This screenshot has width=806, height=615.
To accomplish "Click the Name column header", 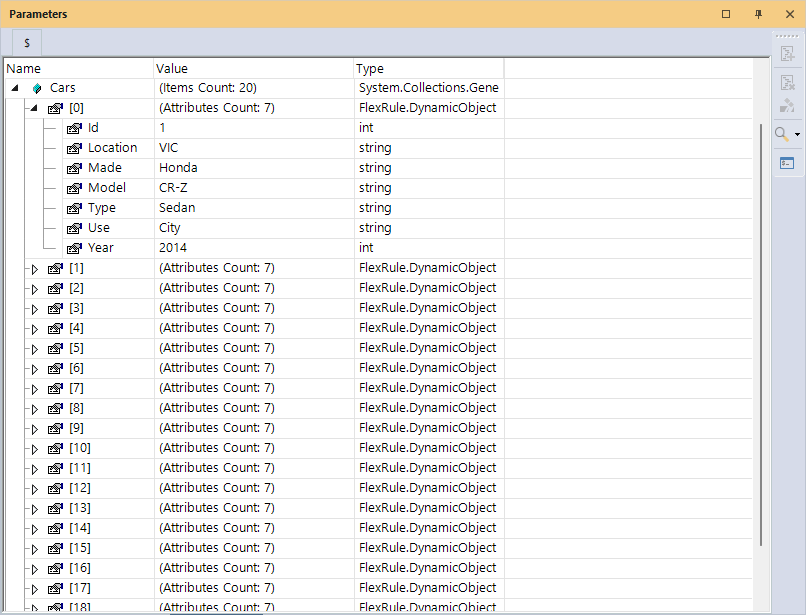I will click(79, 69).
